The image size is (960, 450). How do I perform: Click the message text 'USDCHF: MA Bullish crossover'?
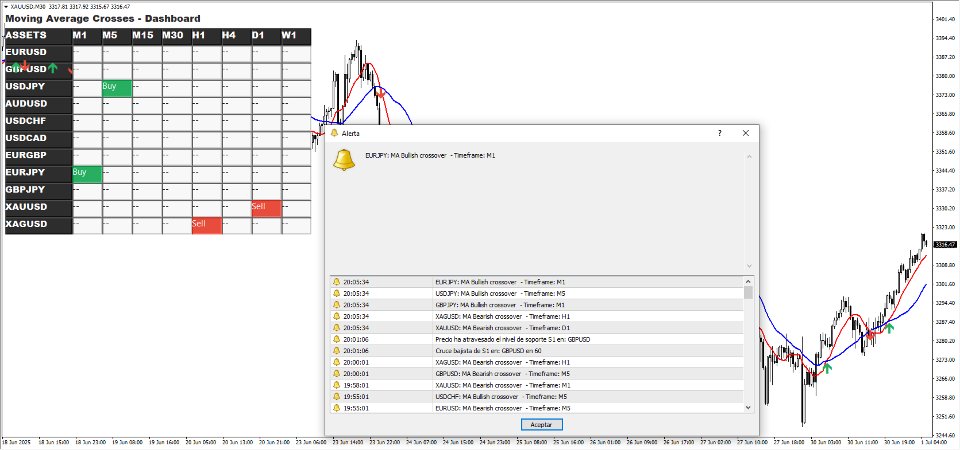pos(477,396)
